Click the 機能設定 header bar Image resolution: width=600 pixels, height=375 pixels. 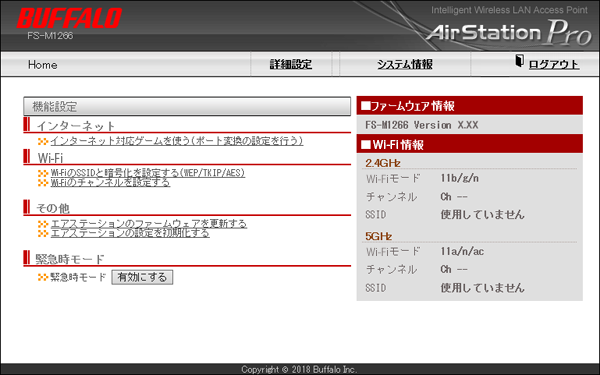[187, 106]
